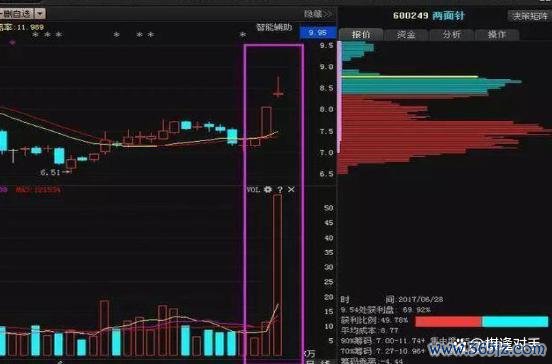This screenshot has height=364, width=552.
Task: Click the 6.51 low price marker on the chart
Action: [x=51, y=172]
